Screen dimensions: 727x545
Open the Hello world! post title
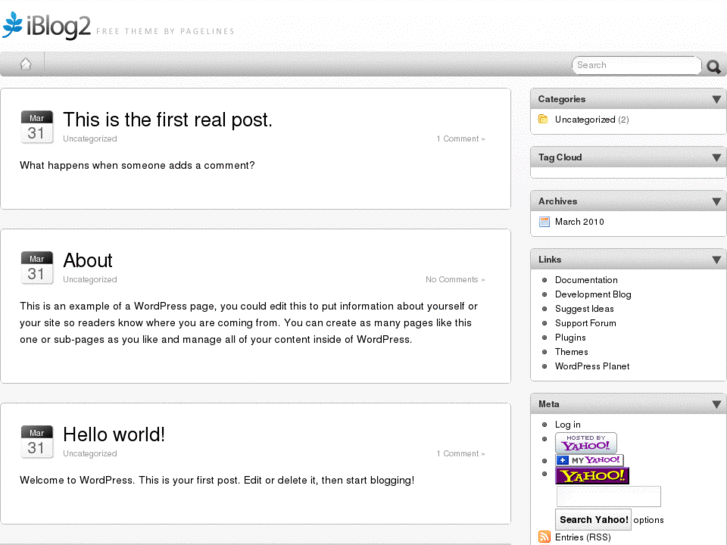114,435
